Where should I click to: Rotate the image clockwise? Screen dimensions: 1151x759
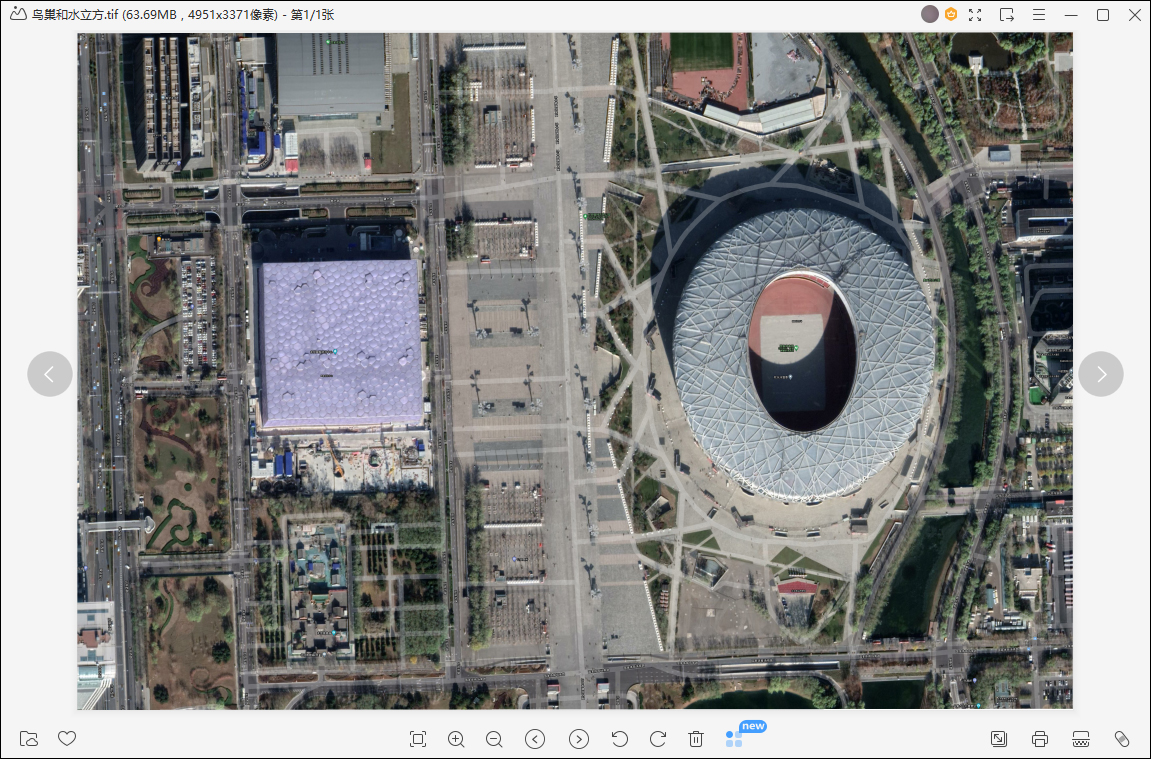pyautogui.click(x=658, y=739)
